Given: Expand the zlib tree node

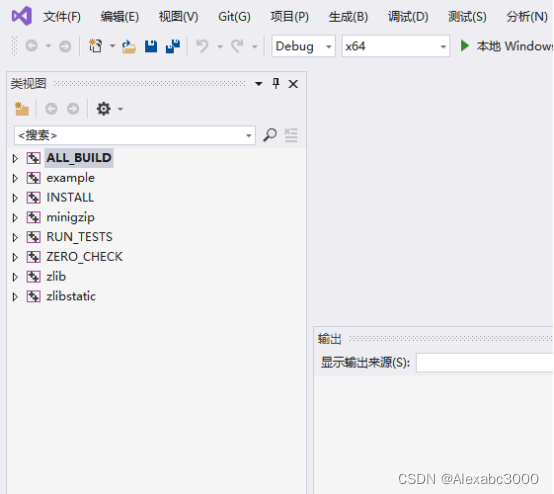Looking at the screenshot, I should pos(15,277).
